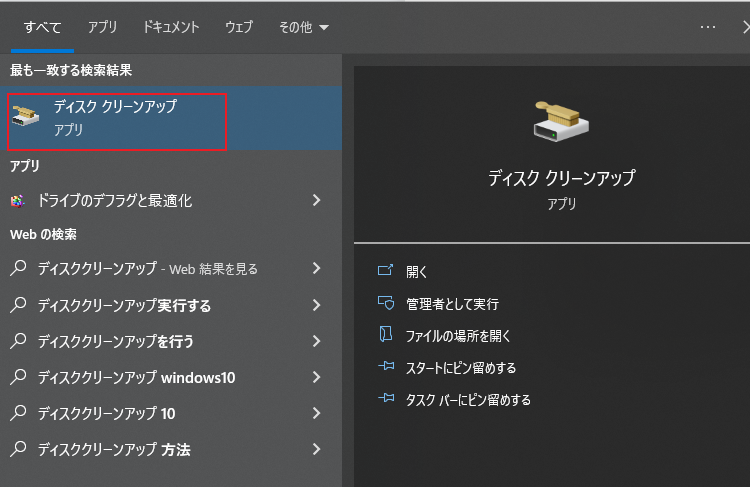Screen dimensions: 750x487
Task: Select suggestion ディスククリーンアップ 方法
Action: (171, 449)
